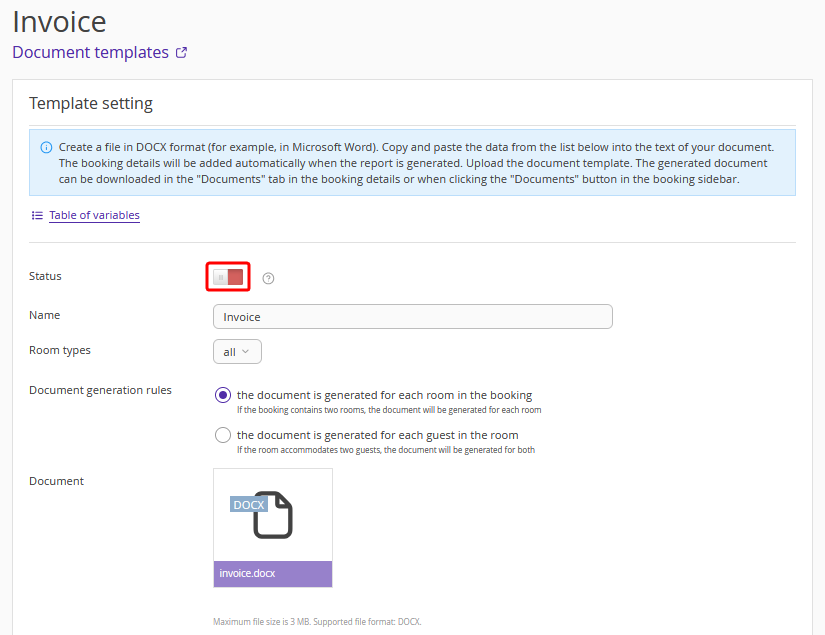Click the DOCX file page icon
Viewport: 825px width, 635px height.
click(273, 515)
